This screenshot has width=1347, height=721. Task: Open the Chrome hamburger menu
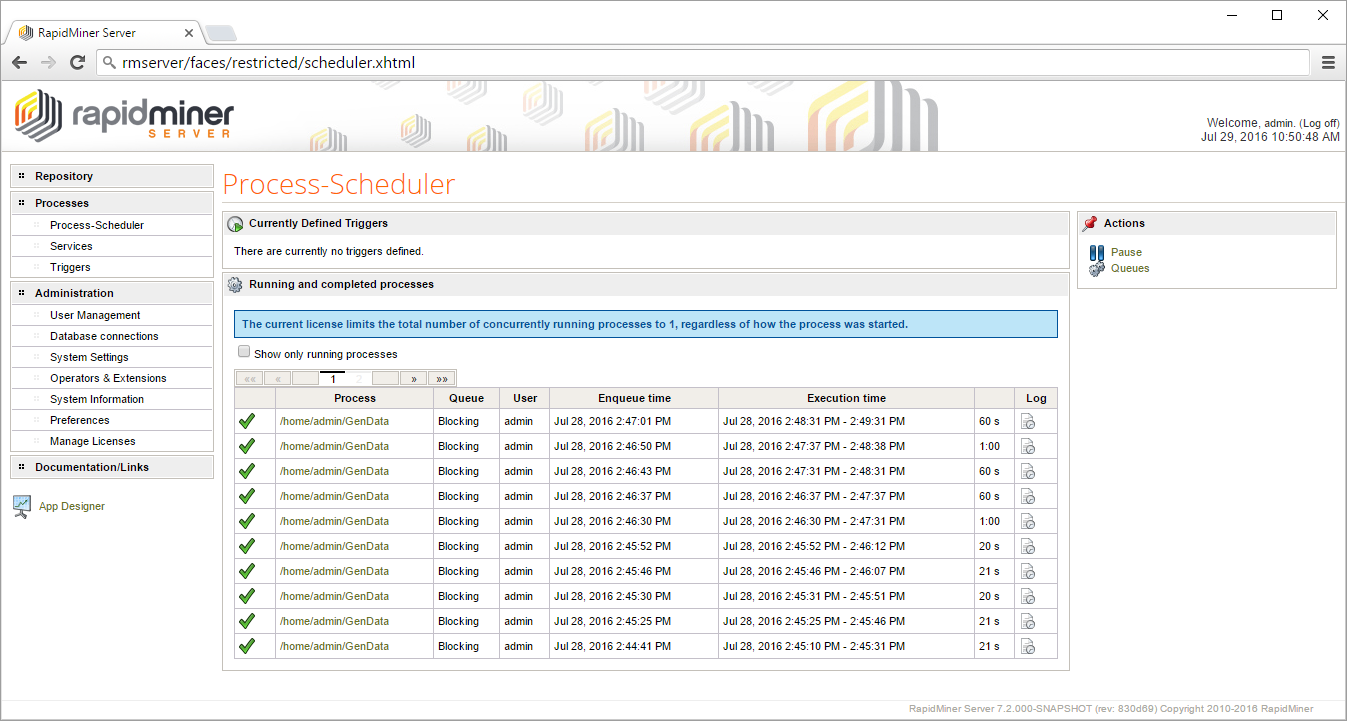pos(1328,63)
